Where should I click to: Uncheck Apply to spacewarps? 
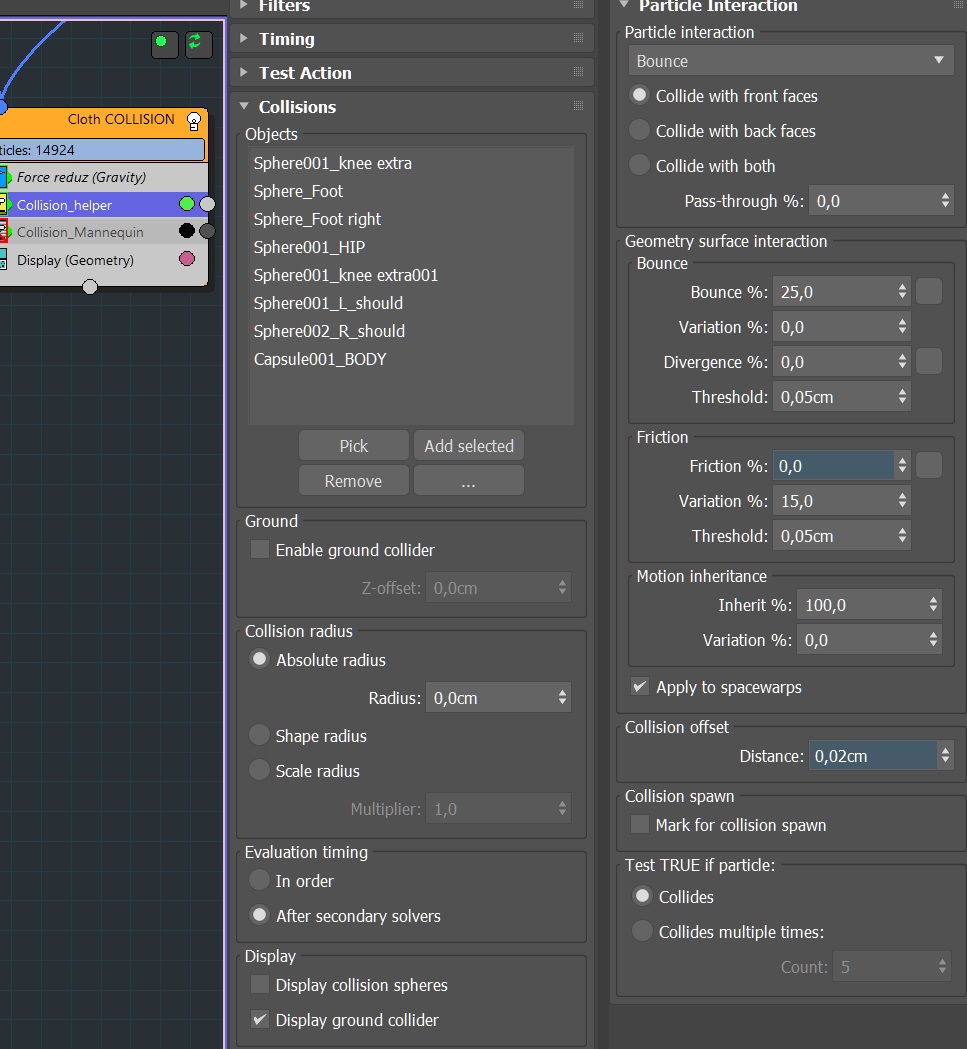pyautogui.click(x=640, y=687)
